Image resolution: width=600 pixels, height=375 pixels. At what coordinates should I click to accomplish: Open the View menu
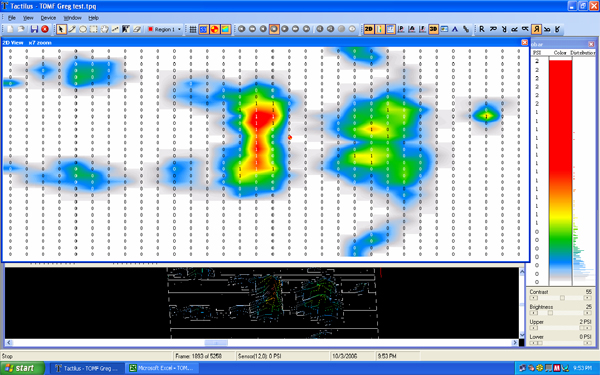(28, 18)
